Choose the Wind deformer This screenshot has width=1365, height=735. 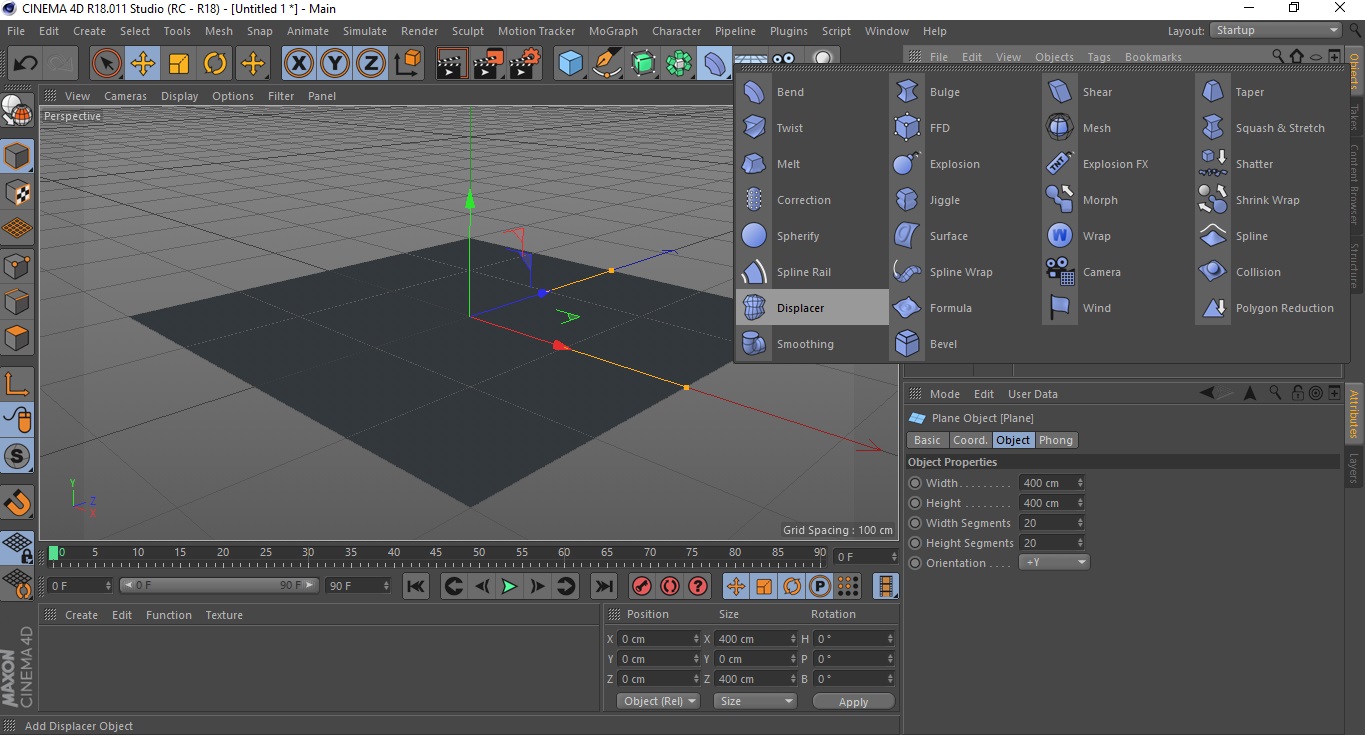pyautogui.click(x=1118, y=308)
